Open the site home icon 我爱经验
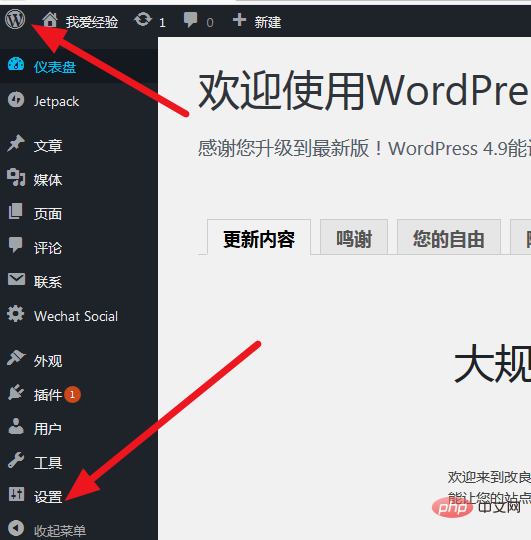 coord(50,20)
